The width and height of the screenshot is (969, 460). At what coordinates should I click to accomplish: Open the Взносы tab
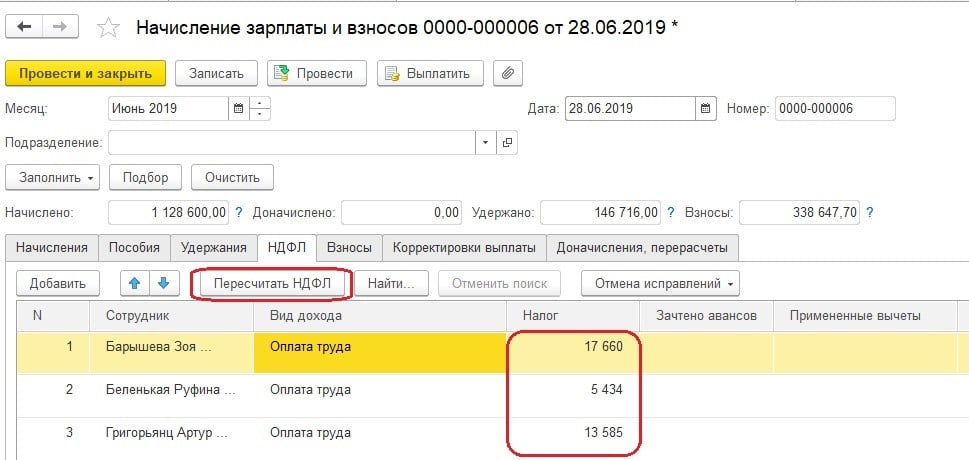click(x=350, y=247)
